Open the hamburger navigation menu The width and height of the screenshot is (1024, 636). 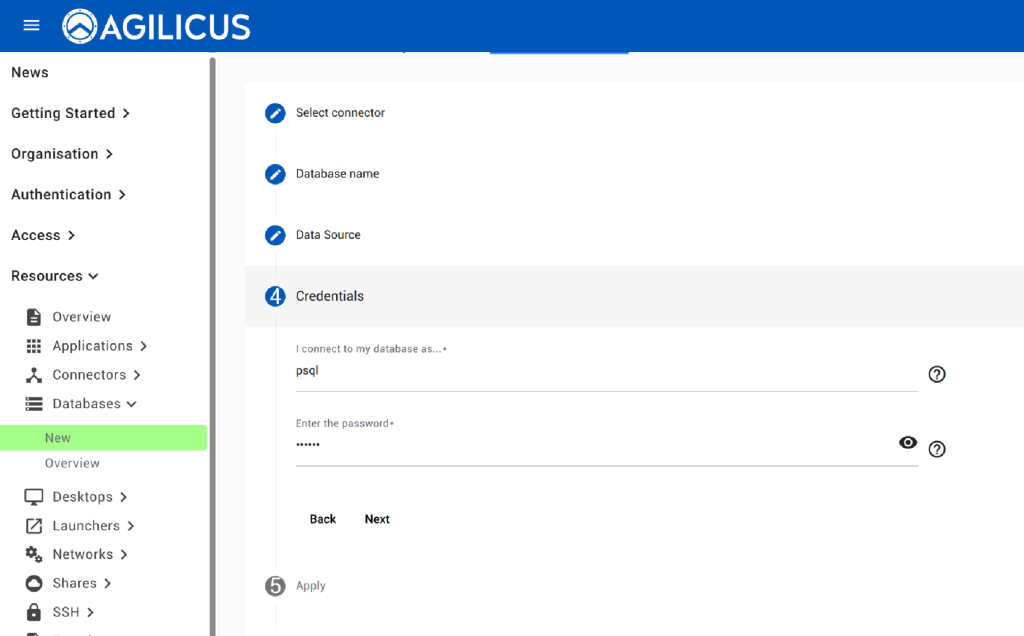(x=31, y=25)
